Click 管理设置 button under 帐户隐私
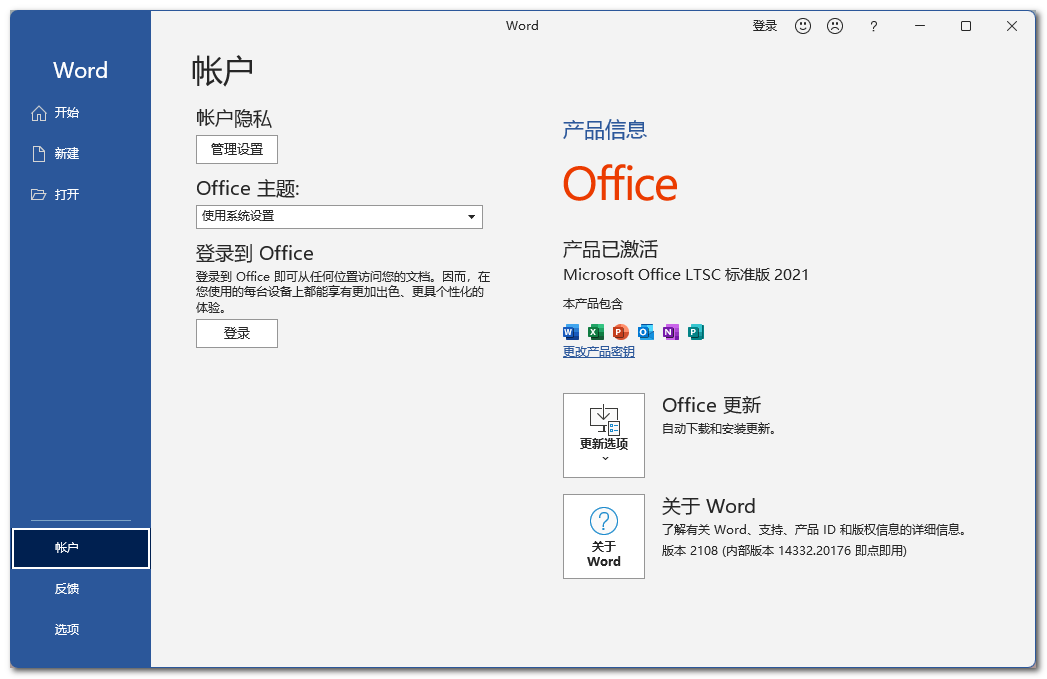This screenshot has height=679, width=1047. (x=237, y=150)
